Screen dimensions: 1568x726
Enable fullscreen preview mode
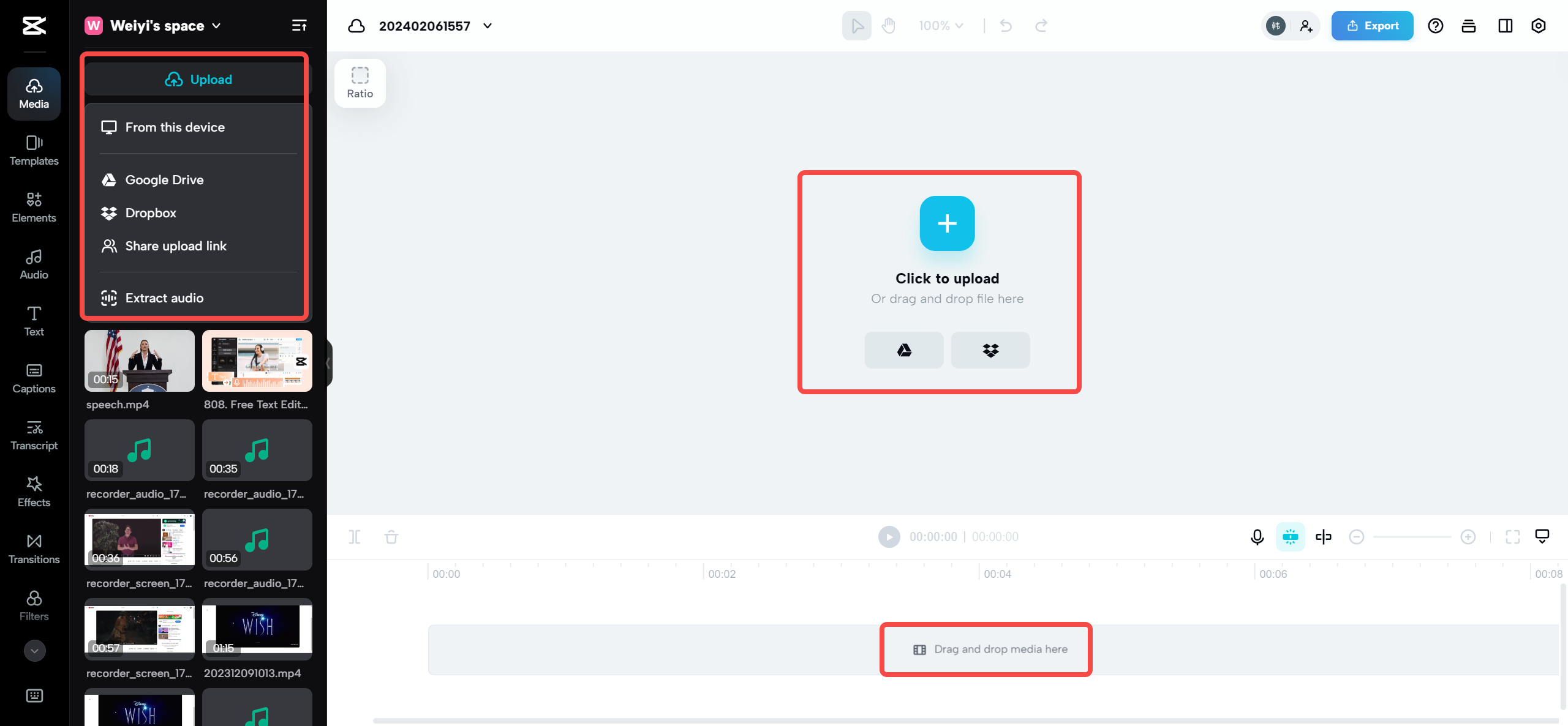[1513, 537]
